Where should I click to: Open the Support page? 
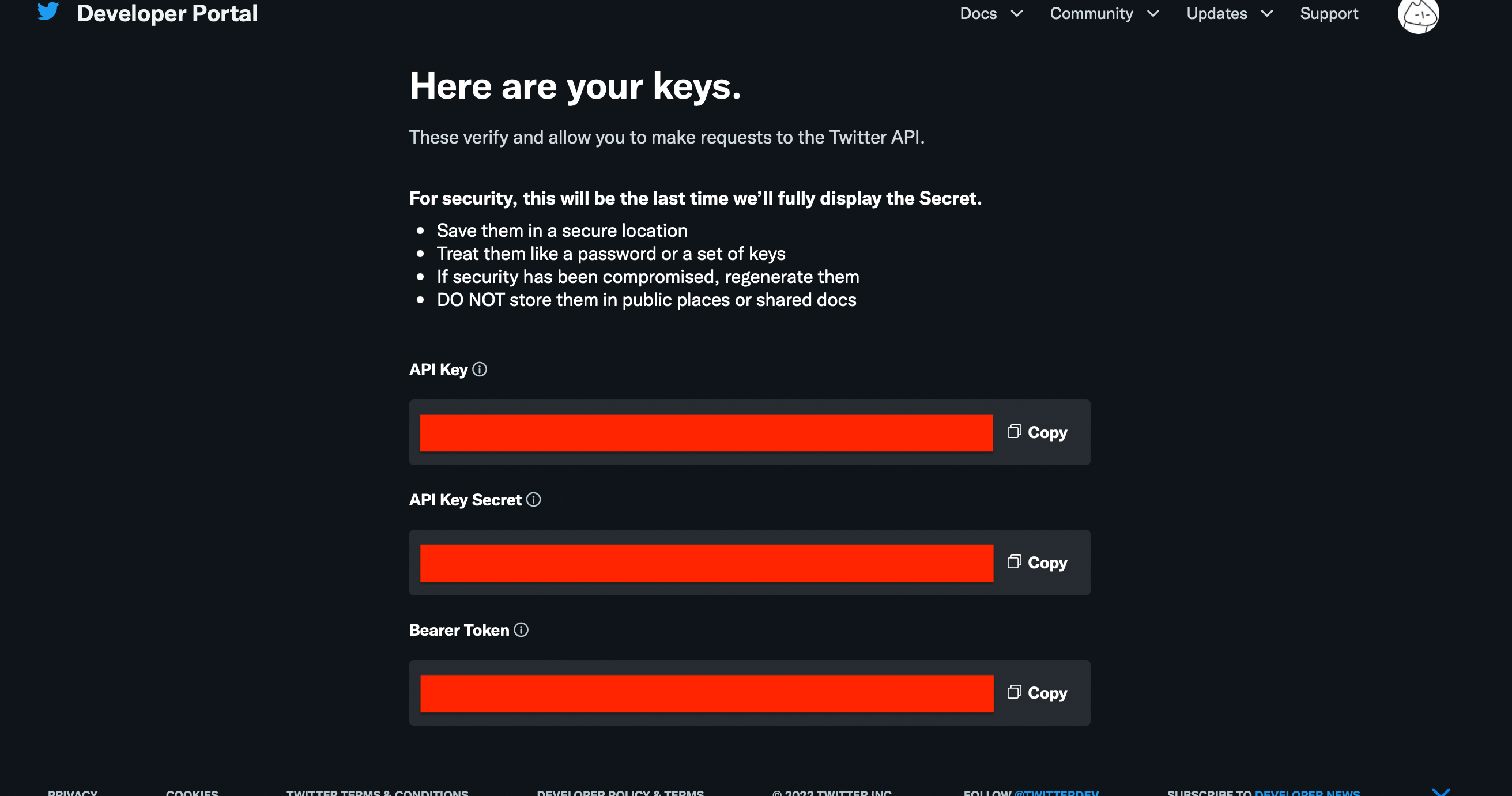(x=1329, y=13)
